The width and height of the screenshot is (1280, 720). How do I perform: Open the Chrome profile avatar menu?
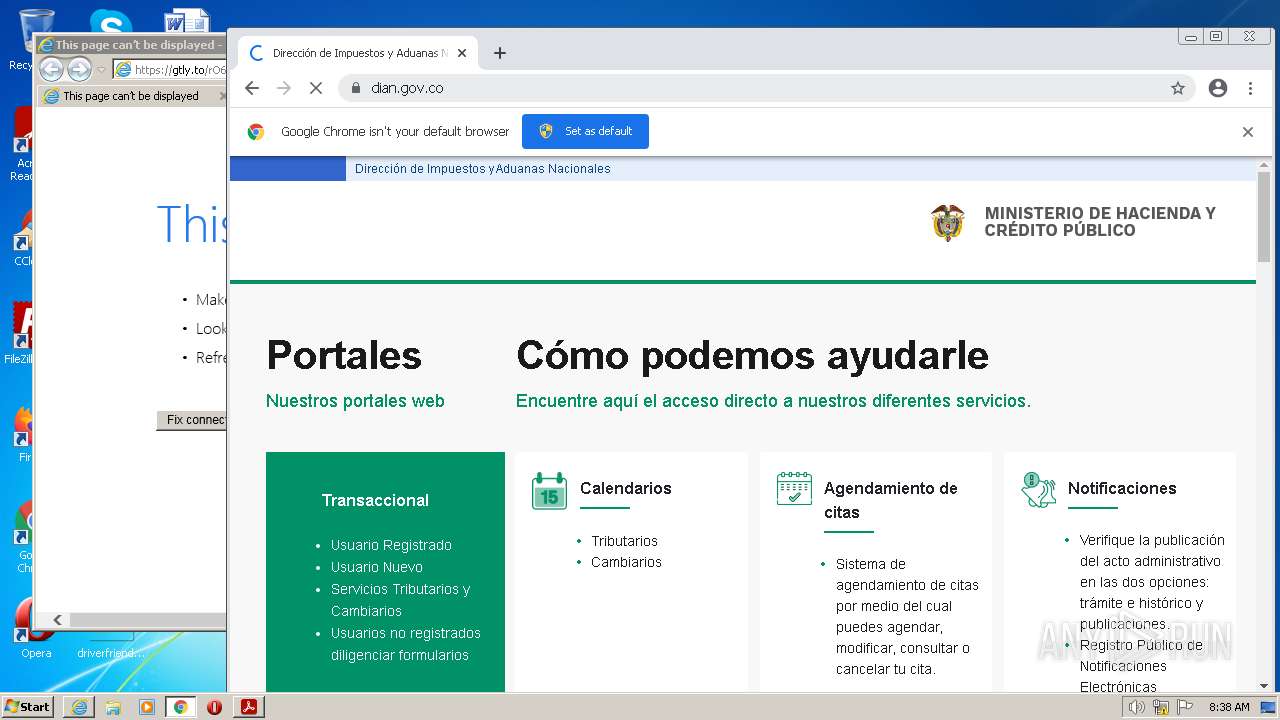click(x=1218, y=88)
